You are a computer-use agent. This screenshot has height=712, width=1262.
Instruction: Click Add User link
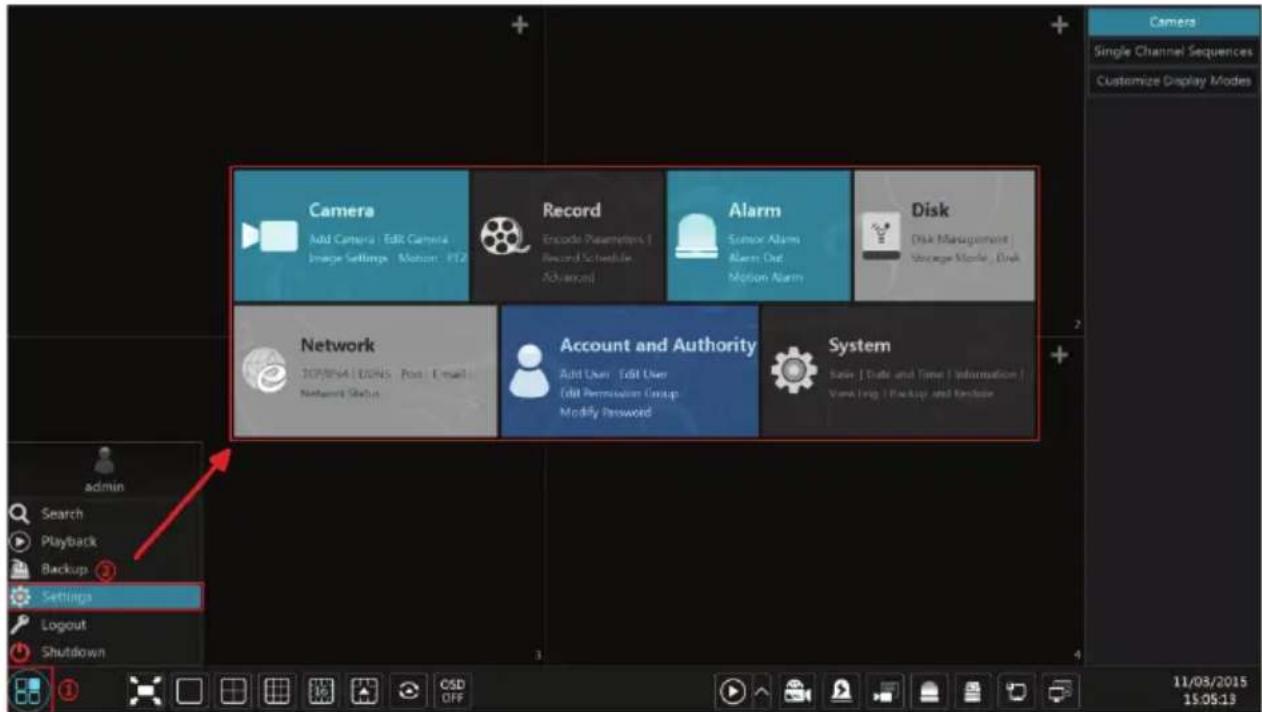[585, 374]
